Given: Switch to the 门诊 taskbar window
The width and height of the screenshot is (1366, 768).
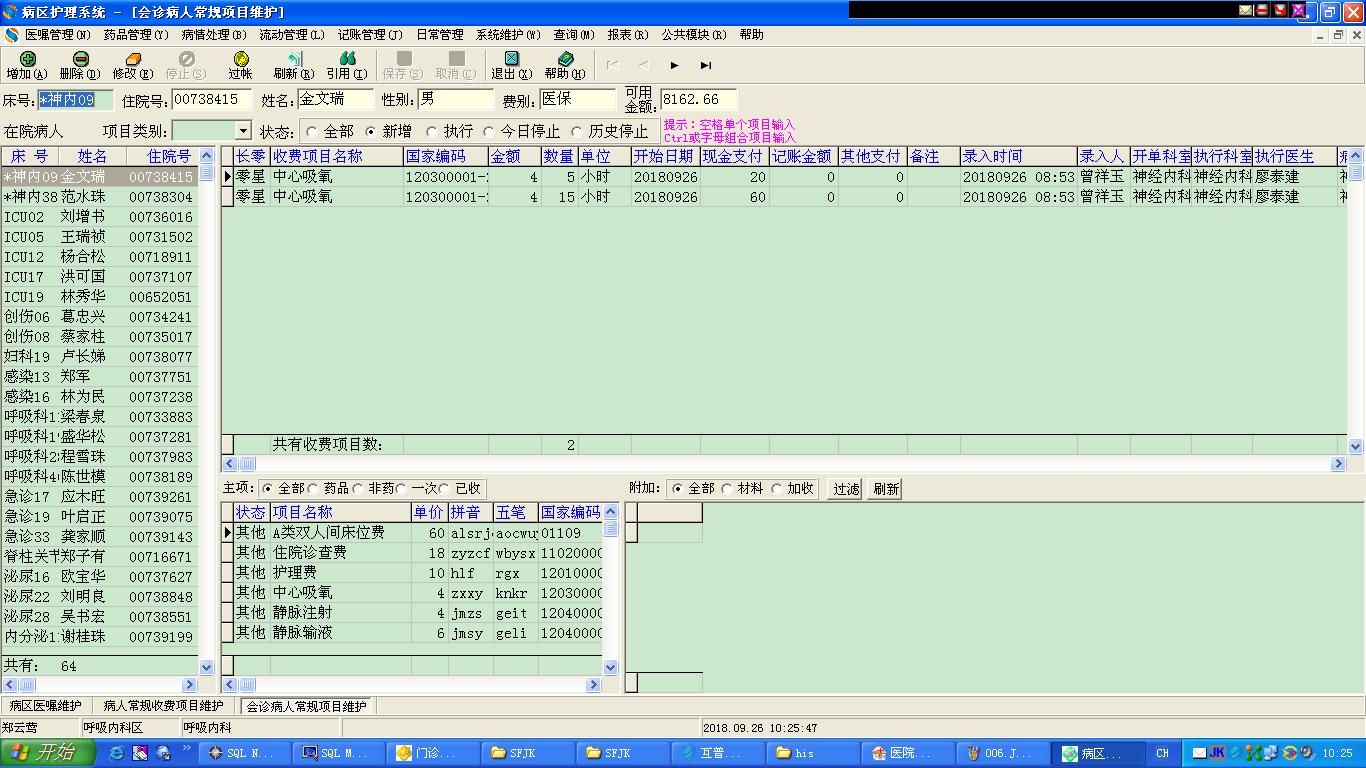Looking at the screenshot, I should (432, 753).
